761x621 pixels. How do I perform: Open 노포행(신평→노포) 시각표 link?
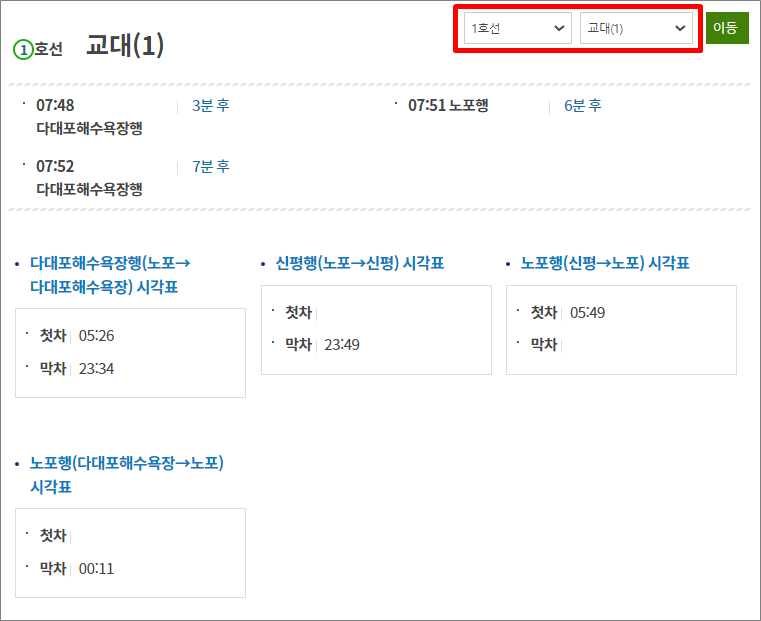605,263
